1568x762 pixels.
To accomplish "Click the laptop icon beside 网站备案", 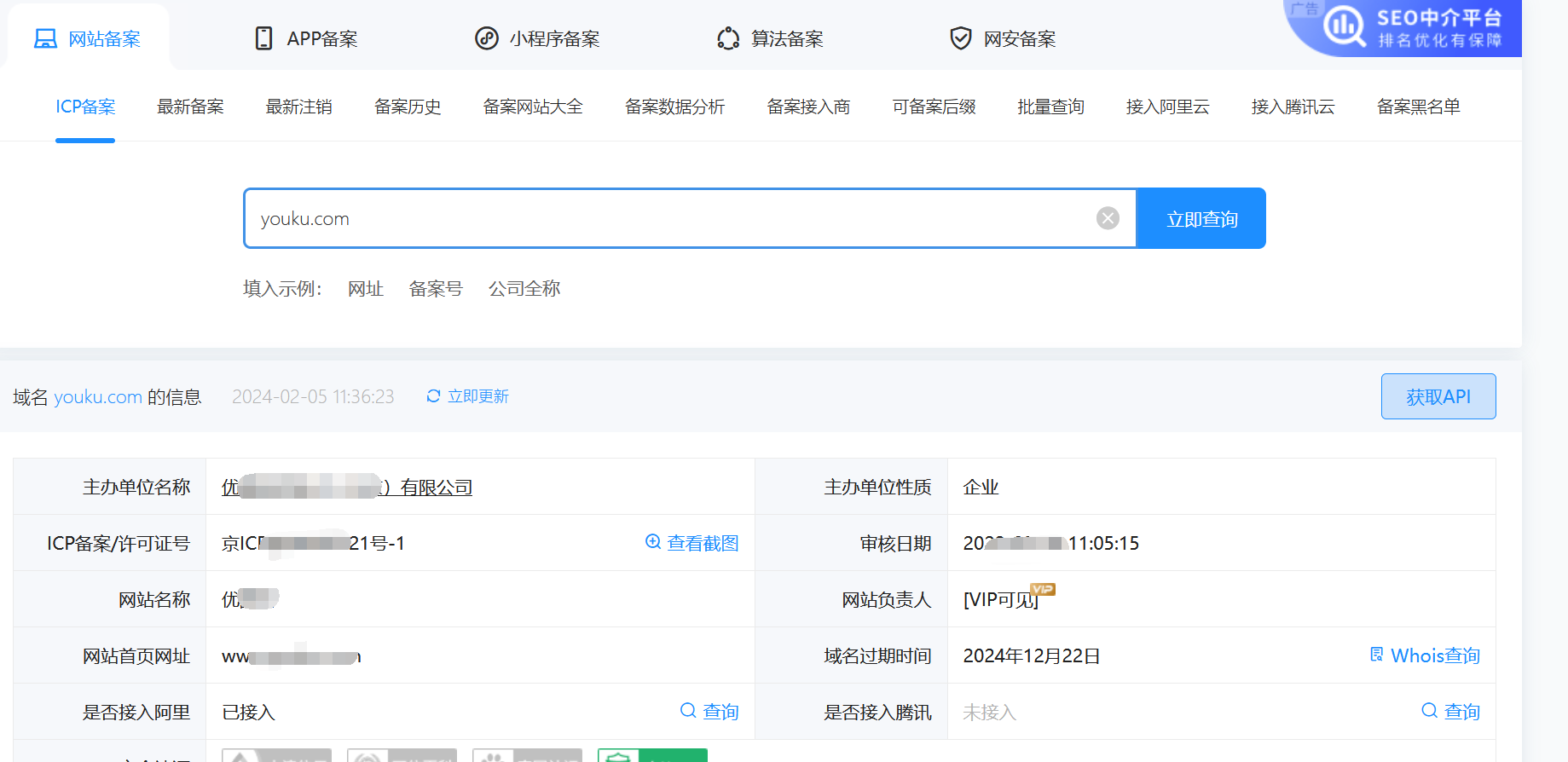I will point(45,39).
